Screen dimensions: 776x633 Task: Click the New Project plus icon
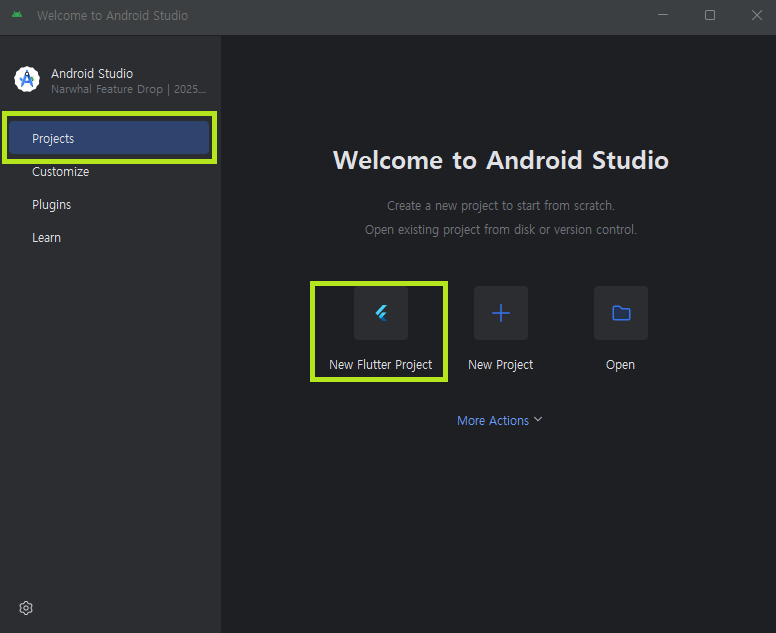click(501, 313)
